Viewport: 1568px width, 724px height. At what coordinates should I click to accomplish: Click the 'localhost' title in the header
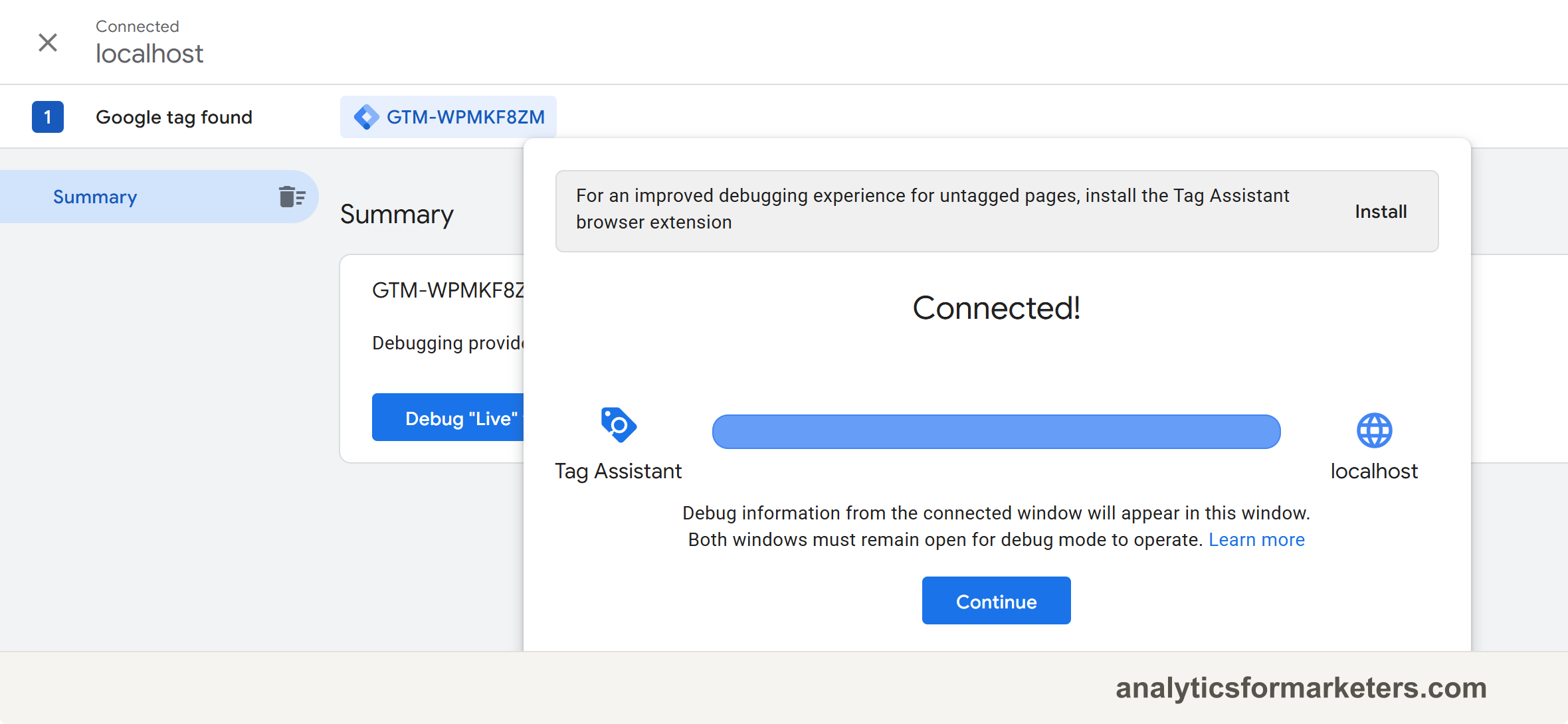[x=149, y=53]
